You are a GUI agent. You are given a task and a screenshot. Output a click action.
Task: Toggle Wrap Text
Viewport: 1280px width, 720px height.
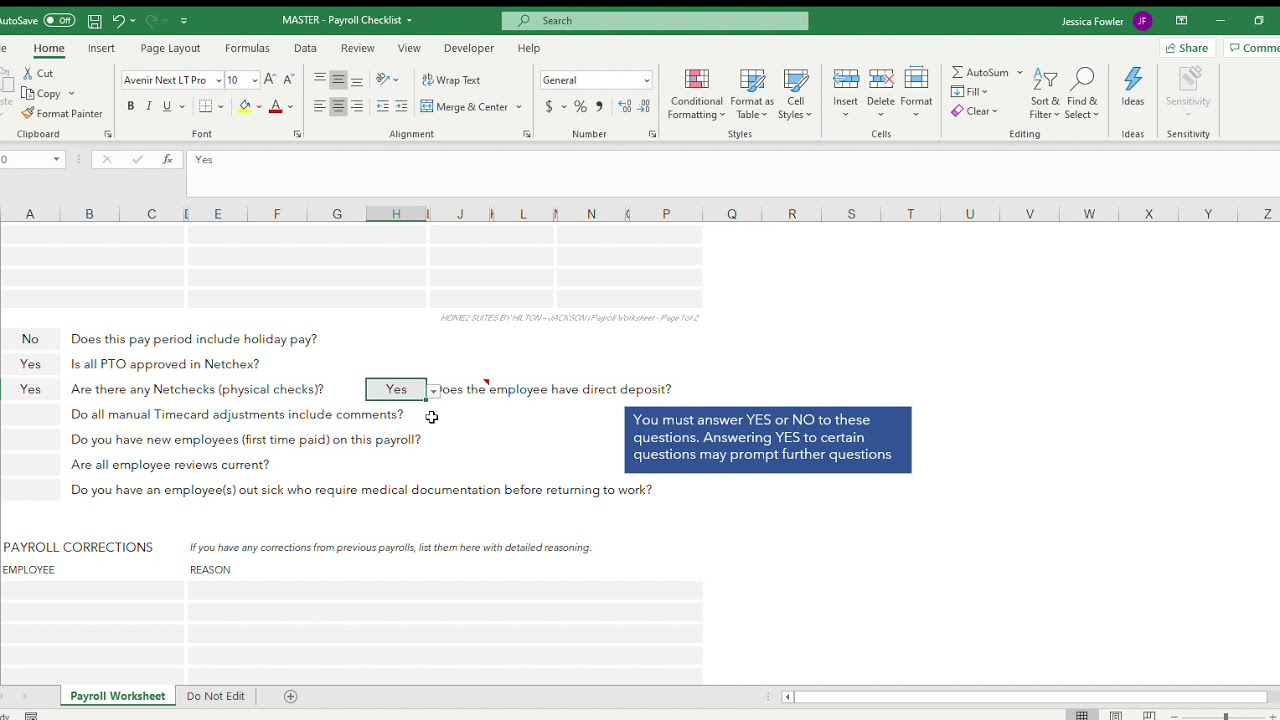(x=451, y=80)
